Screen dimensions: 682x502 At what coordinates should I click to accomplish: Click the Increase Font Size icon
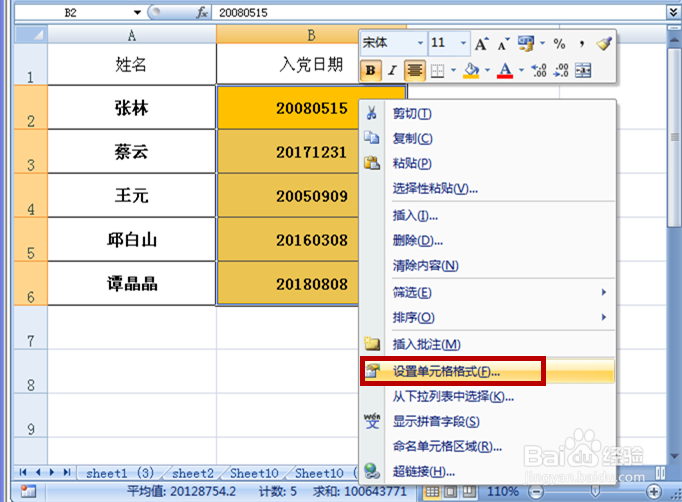pyautogui.click(x=481, y=44)
